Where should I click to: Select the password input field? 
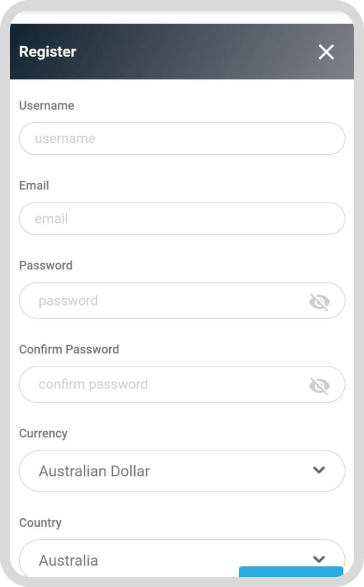click(x=182, y=301)
